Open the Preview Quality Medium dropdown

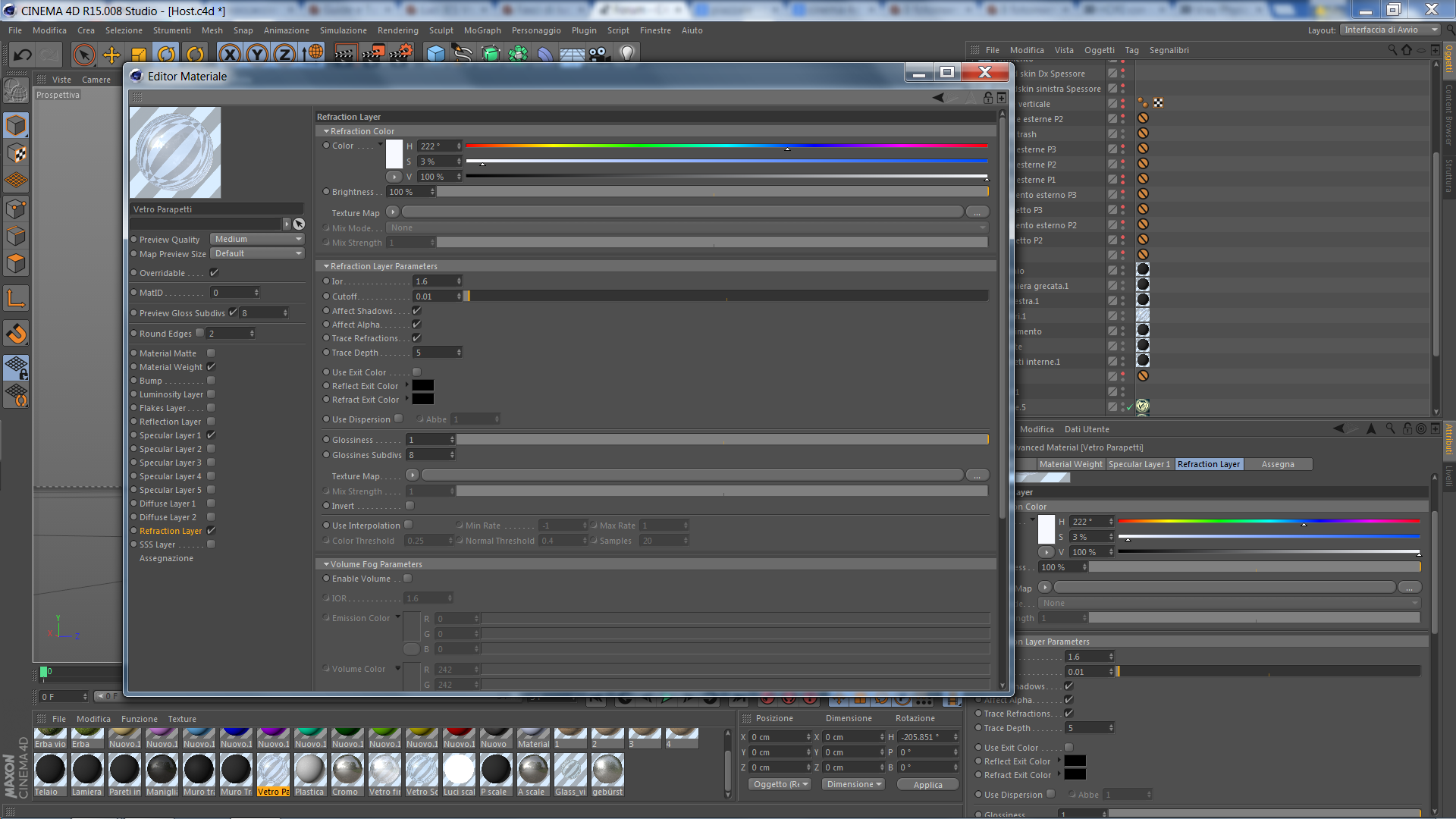[257, 239]
